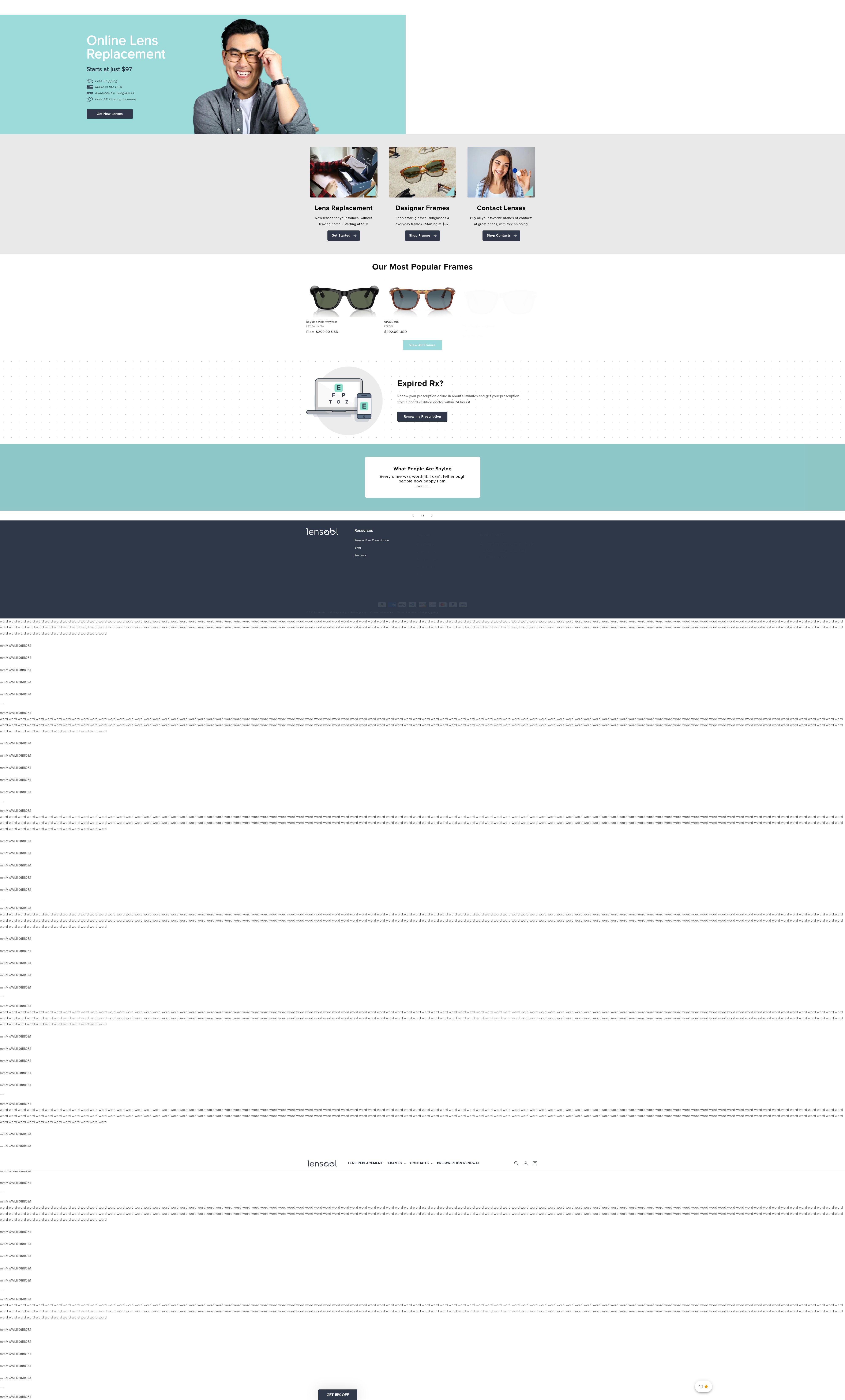Open the shopping cart icon
Viewport: 845px width, 1400px height.
point(535,1163)
